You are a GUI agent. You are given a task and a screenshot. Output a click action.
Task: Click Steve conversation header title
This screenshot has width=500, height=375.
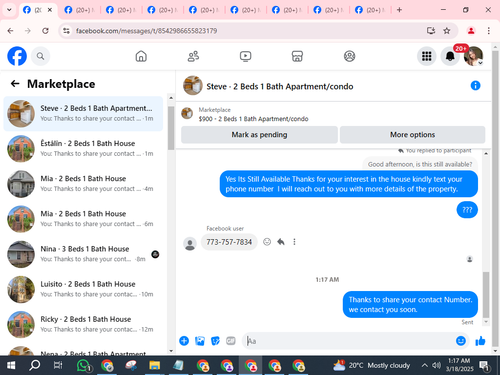click(280, 86)
